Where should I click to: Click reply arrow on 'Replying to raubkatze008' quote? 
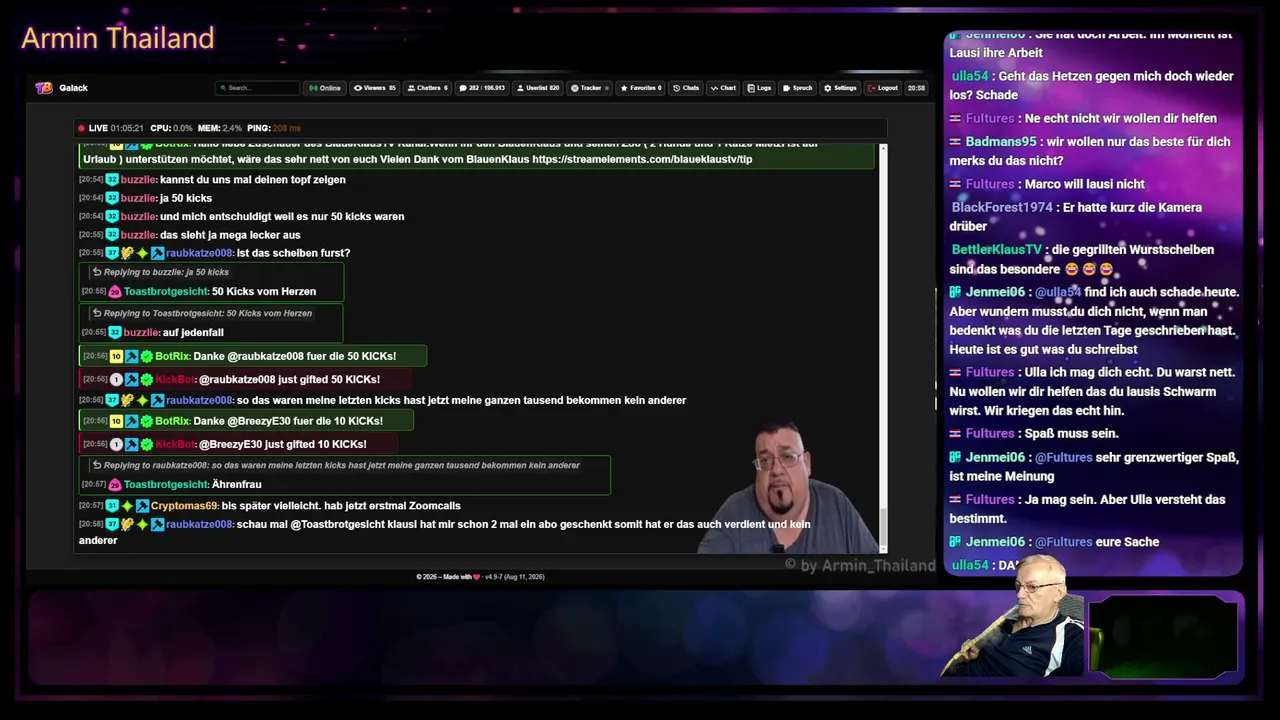pyautogui.click(x=97, y=465)
